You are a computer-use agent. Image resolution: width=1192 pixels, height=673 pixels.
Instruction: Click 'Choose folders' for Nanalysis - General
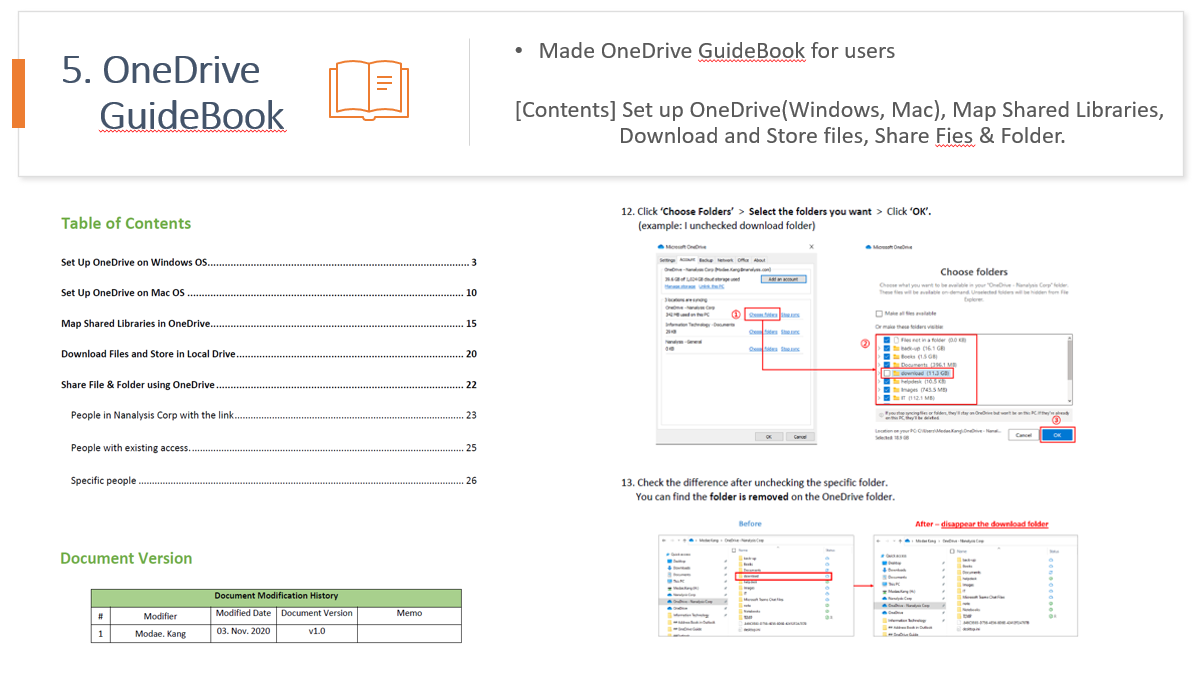(763, 349)
